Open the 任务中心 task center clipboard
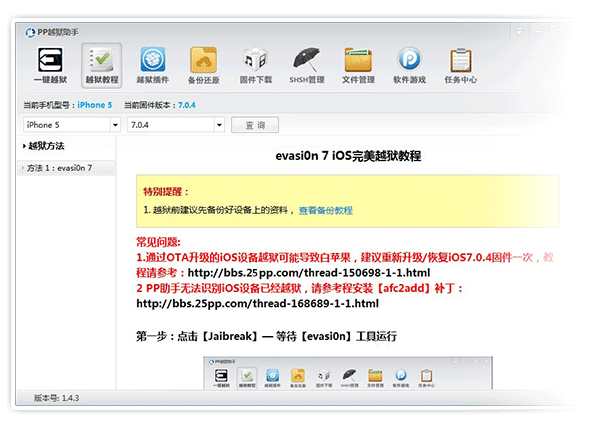The width and height of the screenshot is (590, 428). tap(461, 65)
